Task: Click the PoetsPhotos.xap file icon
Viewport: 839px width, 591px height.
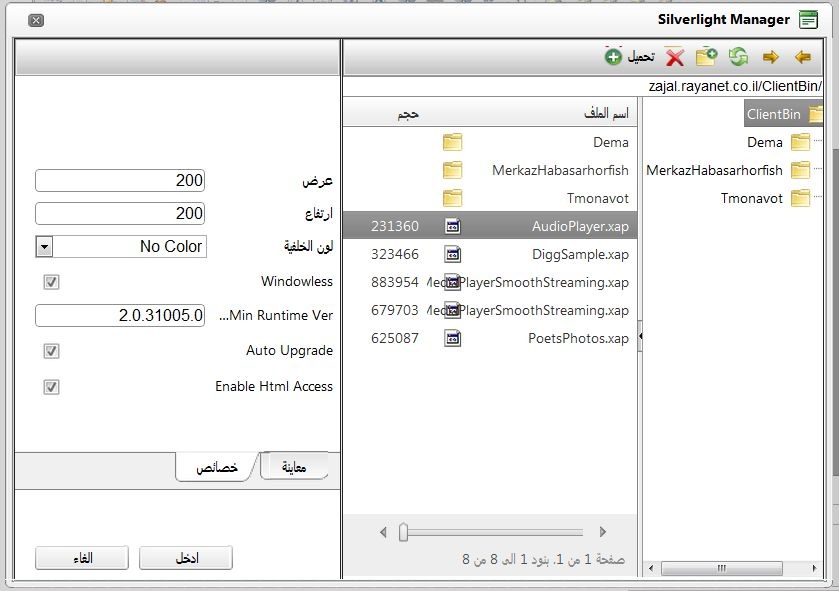Action: (453, 338)
